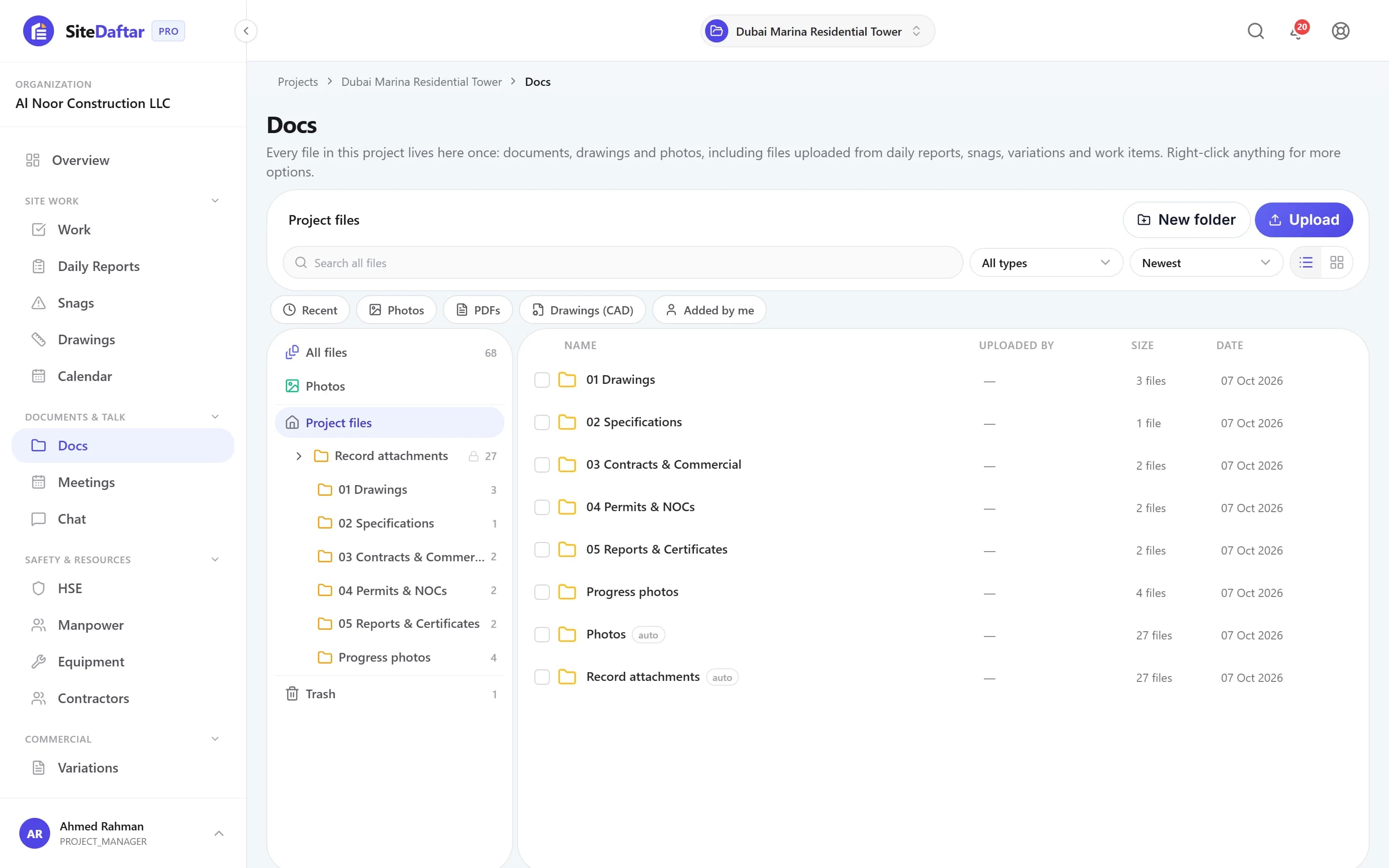Filter by Recent files chip
The height and width of the screenshot is (868, 1389).
[x=310, y=310]
